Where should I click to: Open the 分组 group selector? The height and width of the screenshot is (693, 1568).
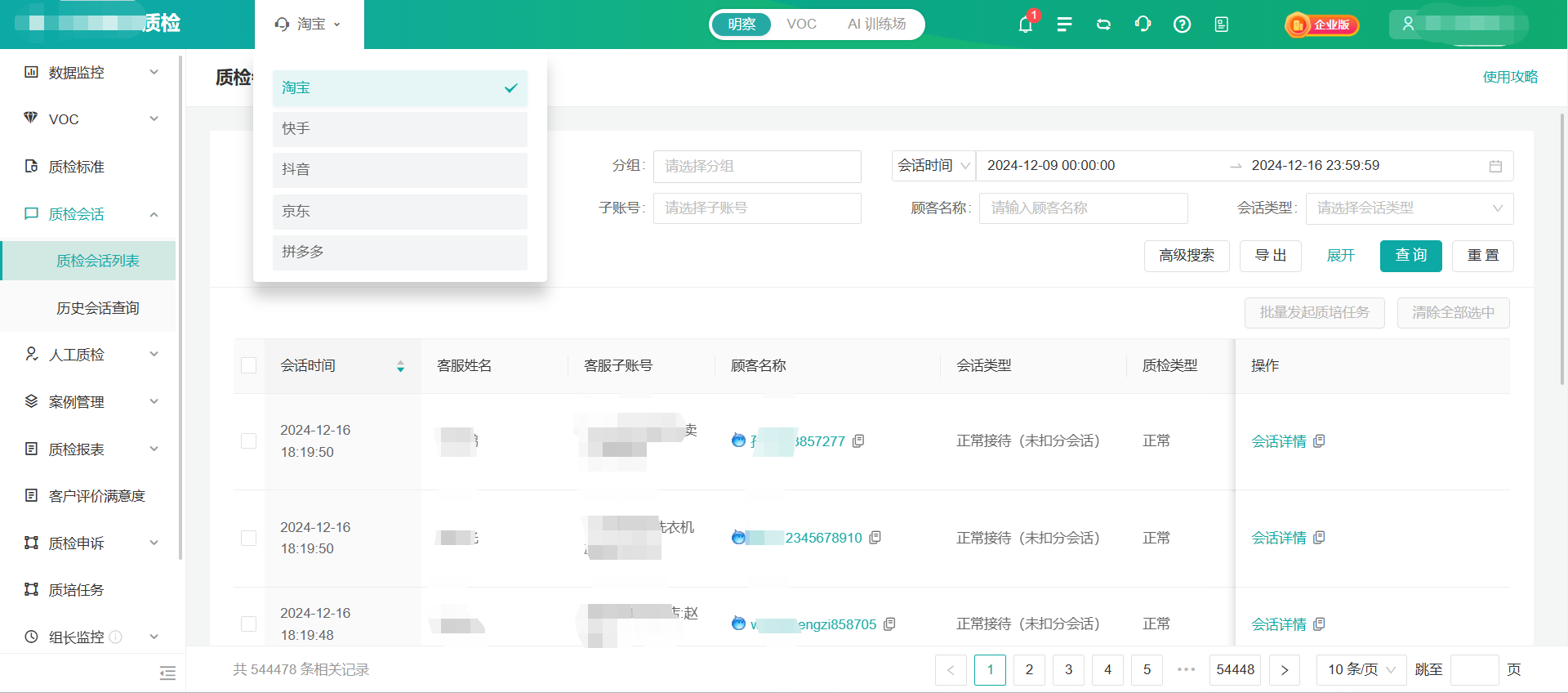click(x=757, y=166)
